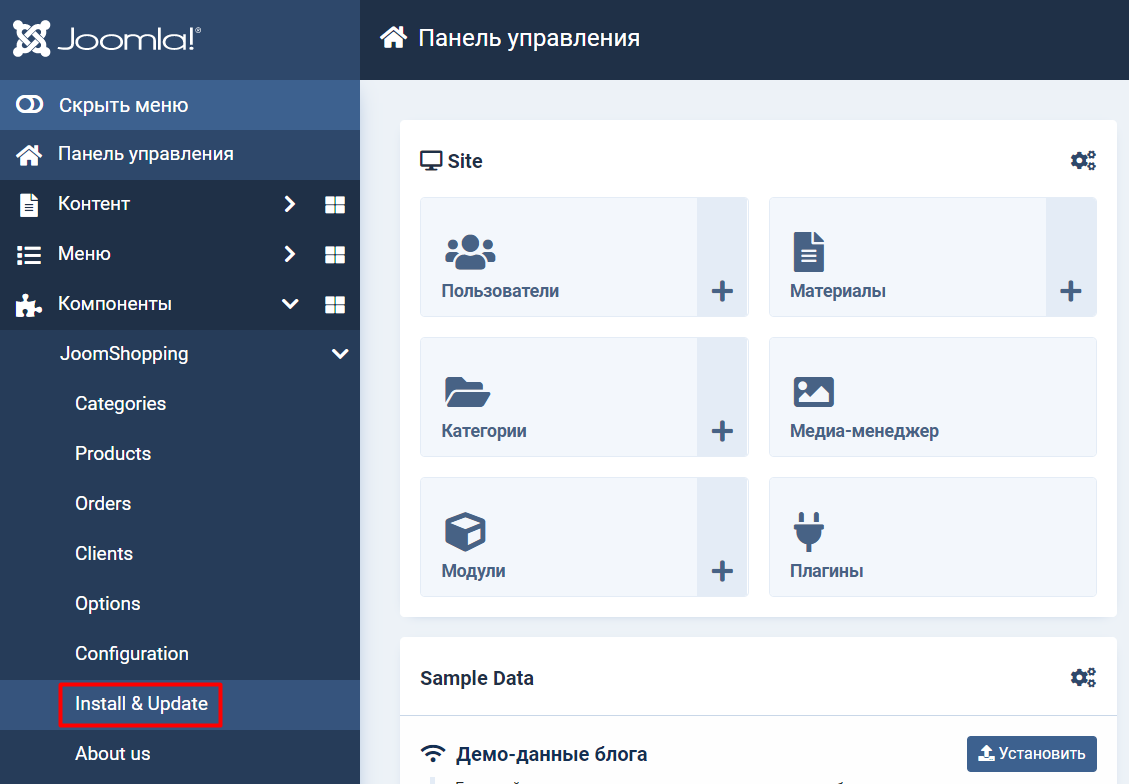Click the Sample Data heading
Viewport: 1129px width, 784px height.
tap(477, 678)
